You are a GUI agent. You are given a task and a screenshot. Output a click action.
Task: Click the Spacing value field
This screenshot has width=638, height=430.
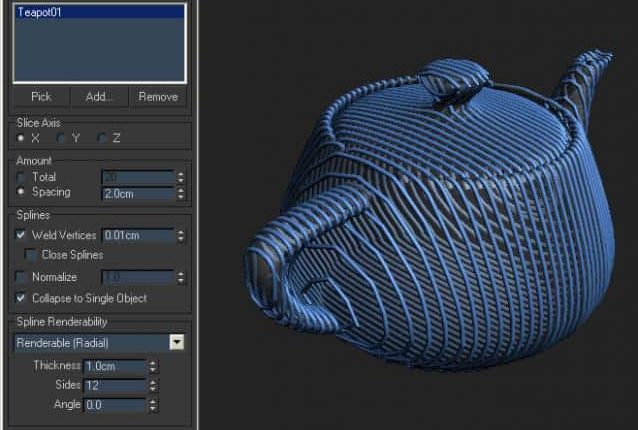pos(136,193)
